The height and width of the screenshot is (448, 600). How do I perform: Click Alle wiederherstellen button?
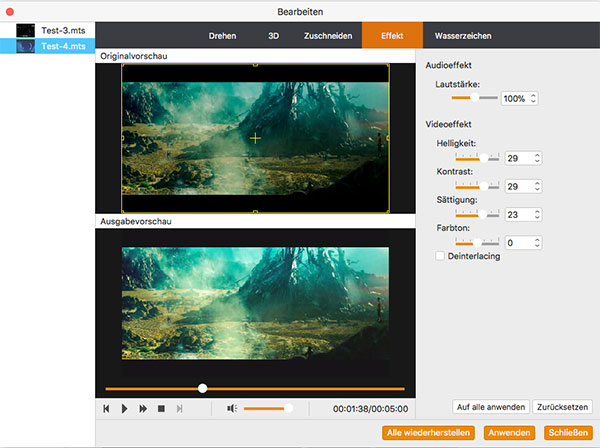(428, 433)
